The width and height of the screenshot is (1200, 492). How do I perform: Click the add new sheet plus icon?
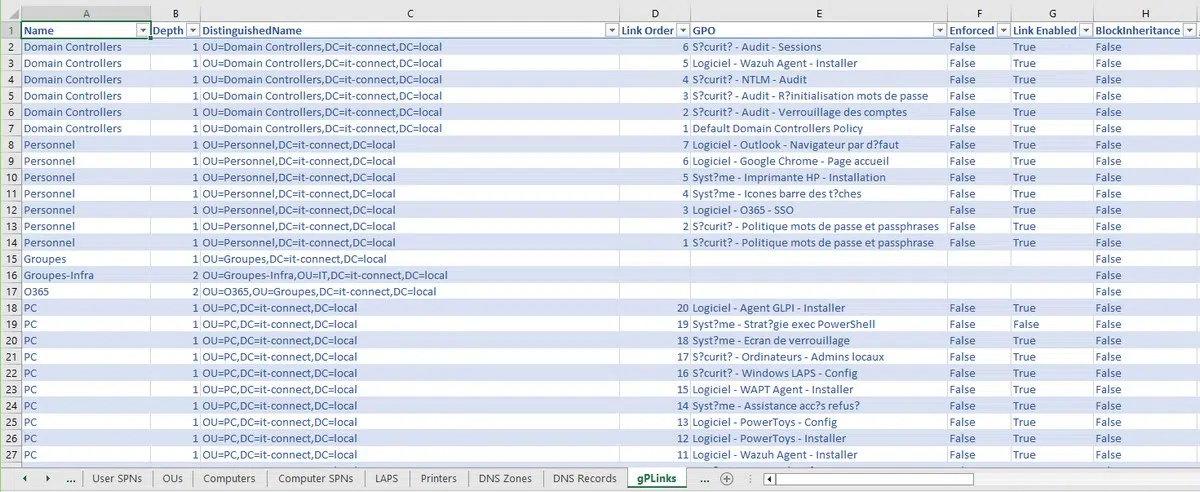[727, 479]
